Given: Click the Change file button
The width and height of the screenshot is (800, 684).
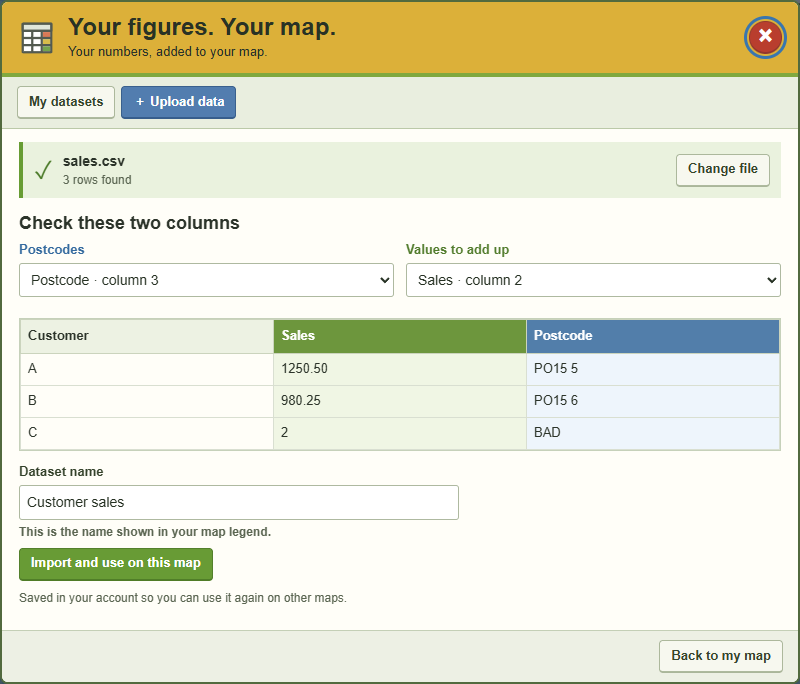Looking at the screenshot, I should [x=722, y=170].
